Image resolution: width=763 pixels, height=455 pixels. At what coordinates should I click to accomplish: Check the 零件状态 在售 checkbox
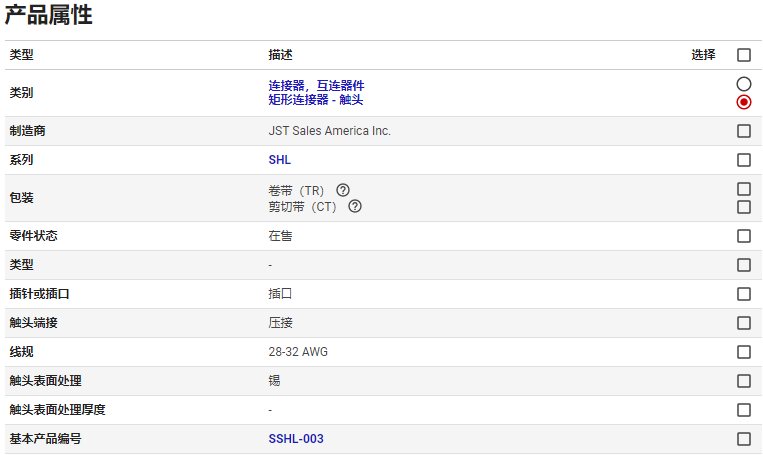(x=743, y=236)
